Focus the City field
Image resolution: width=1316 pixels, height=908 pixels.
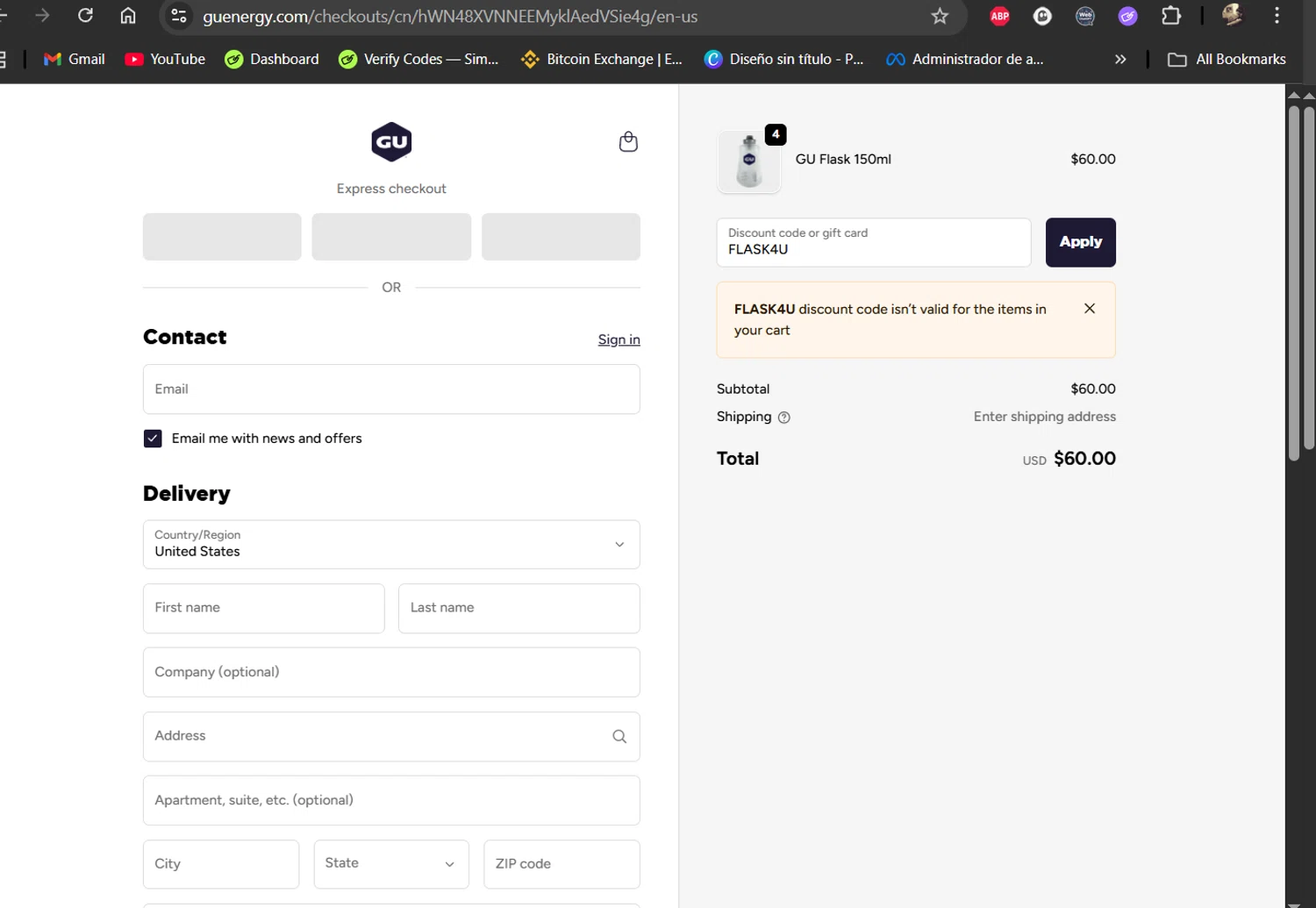[x=221, y=864]
